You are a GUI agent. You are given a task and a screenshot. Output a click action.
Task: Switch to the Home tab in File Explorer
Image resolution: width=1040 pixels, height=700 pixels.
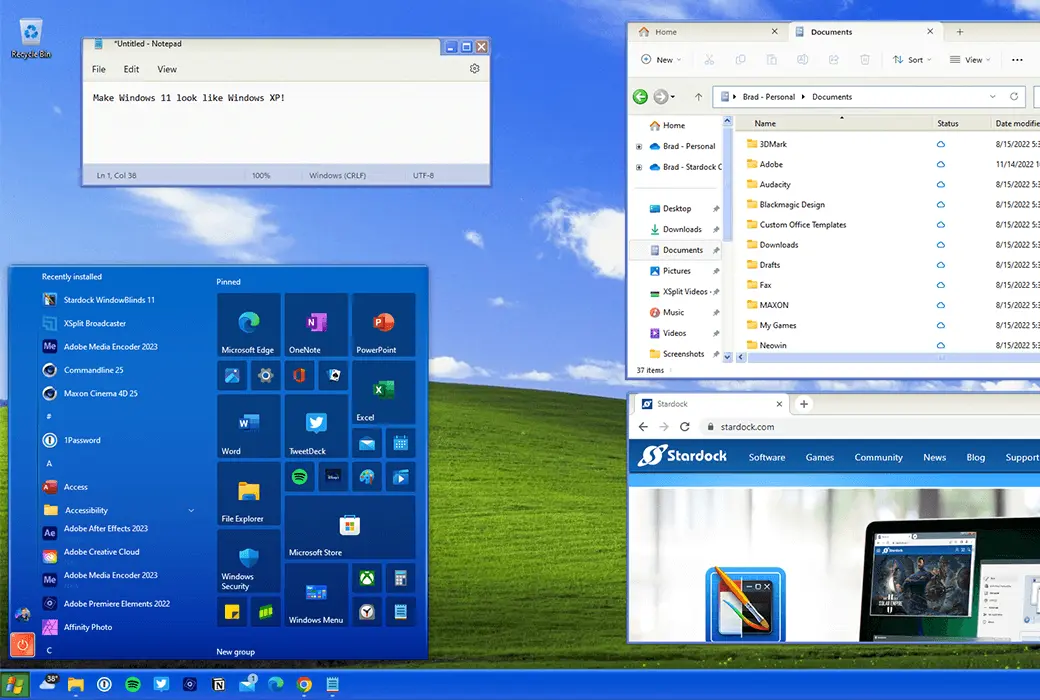point(708,32)
